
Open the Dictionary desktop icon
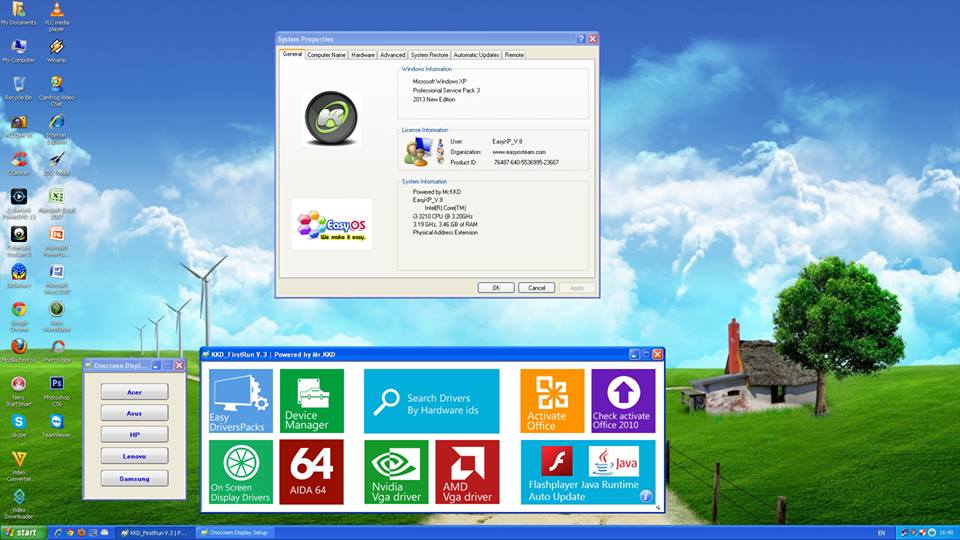[18, 276]
